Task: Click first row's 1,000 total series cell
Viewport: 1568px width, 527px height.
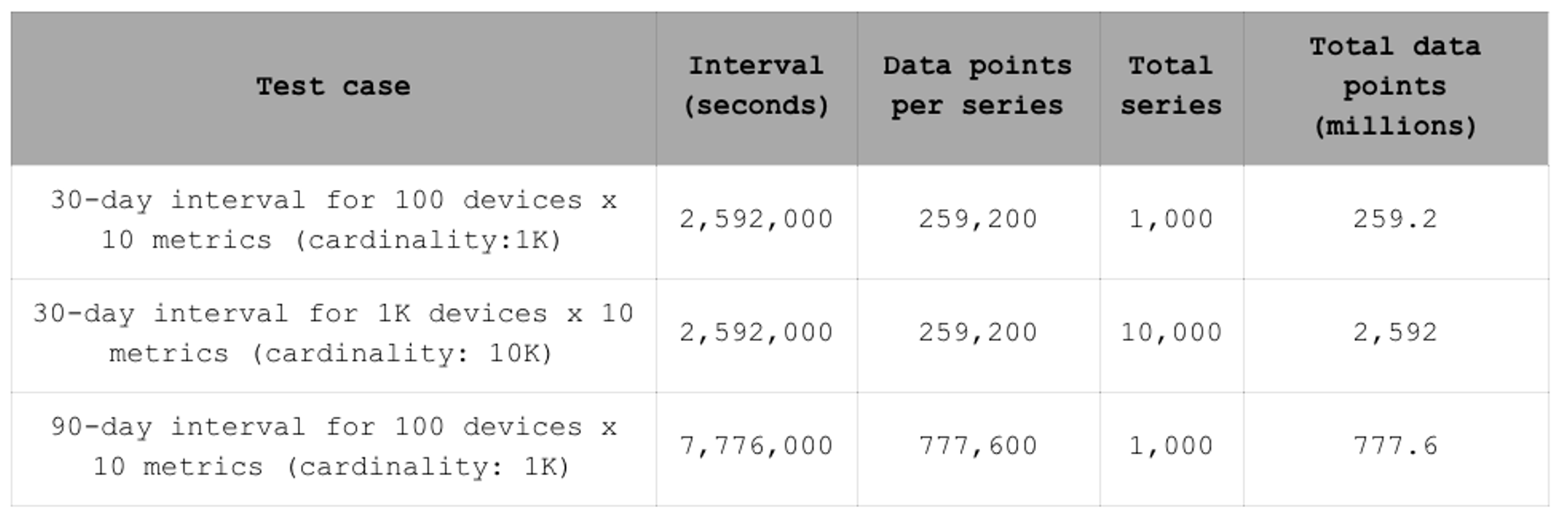Action: (1171, 221)
